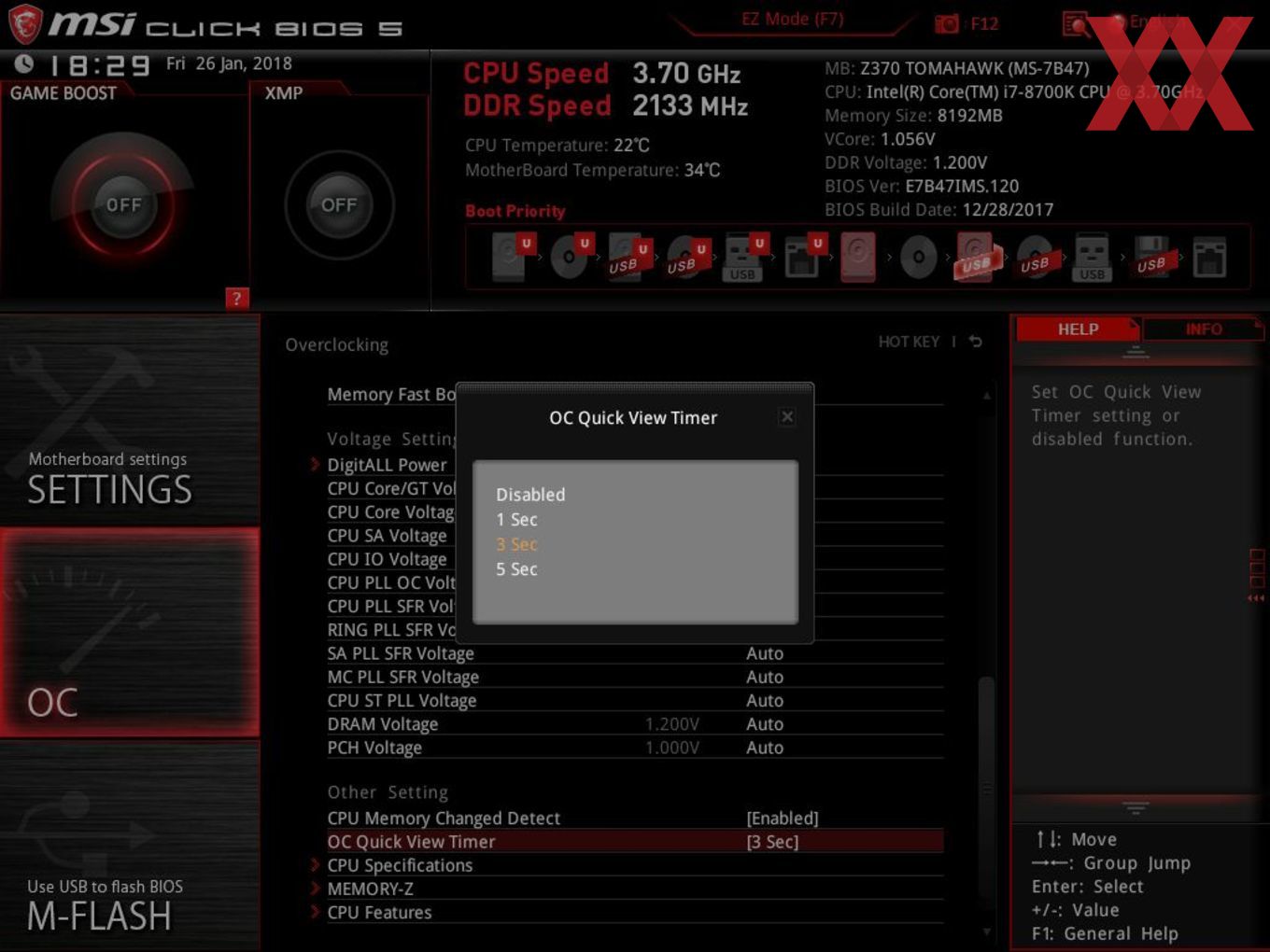Open the SA PLL SFR Voltage Auto value
This screenshot has height=952, width=1270.
(x=765, y=653)
